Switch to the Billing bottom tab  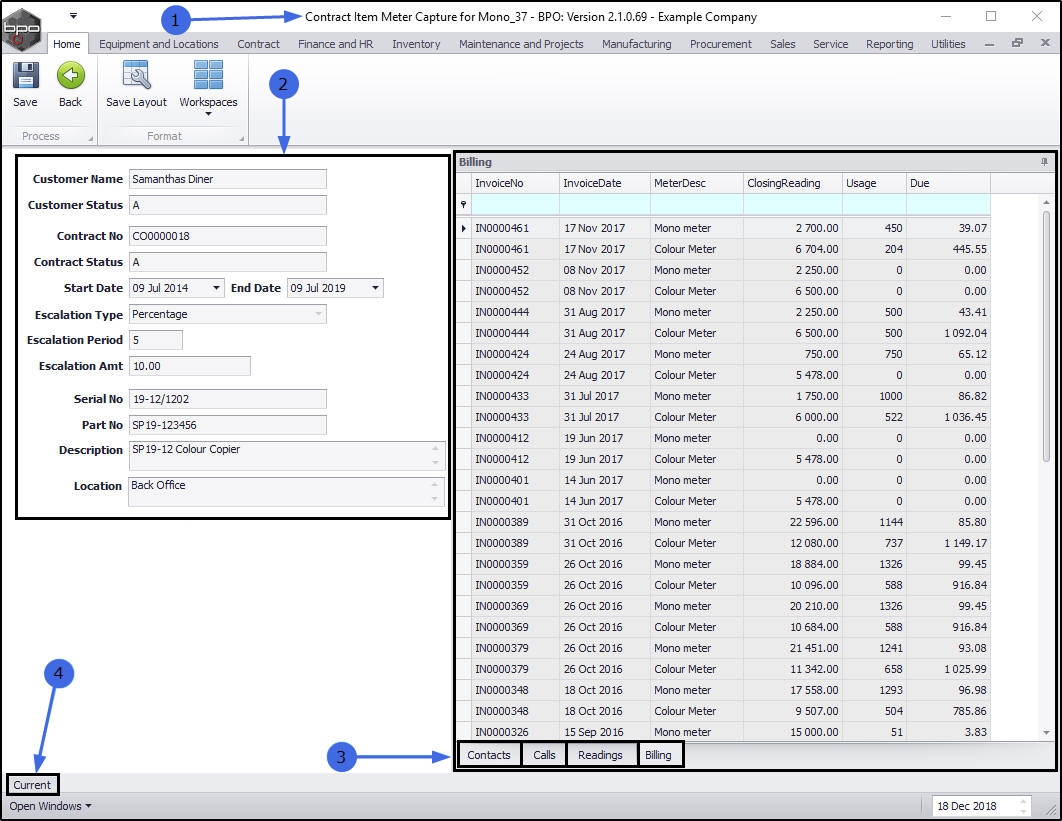point(658,755)
